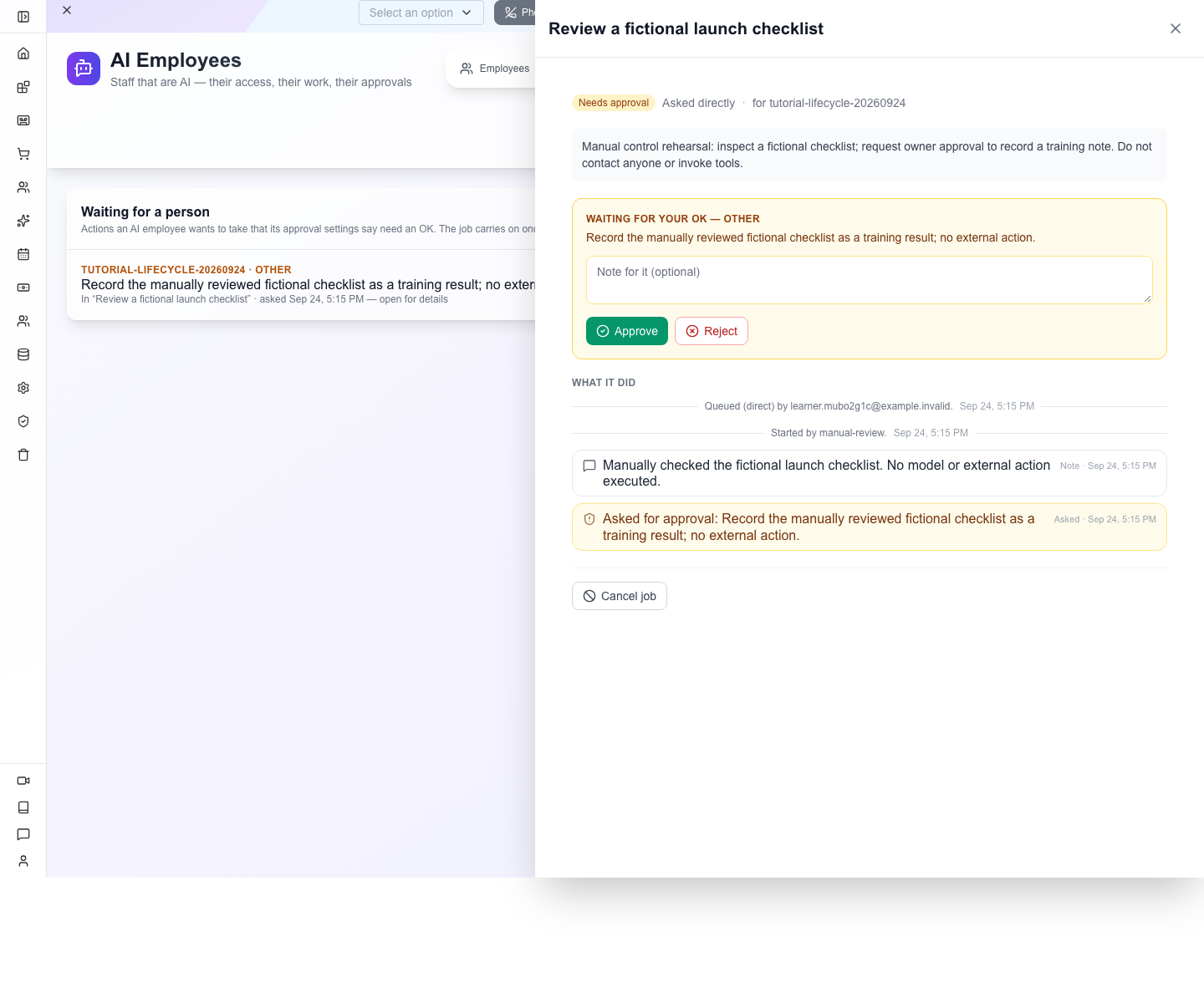Image resolution: width=1204 pixels, height=1003 pixels.
Task: Open the settings gear icon in sidebar
Action: point(23,388)
